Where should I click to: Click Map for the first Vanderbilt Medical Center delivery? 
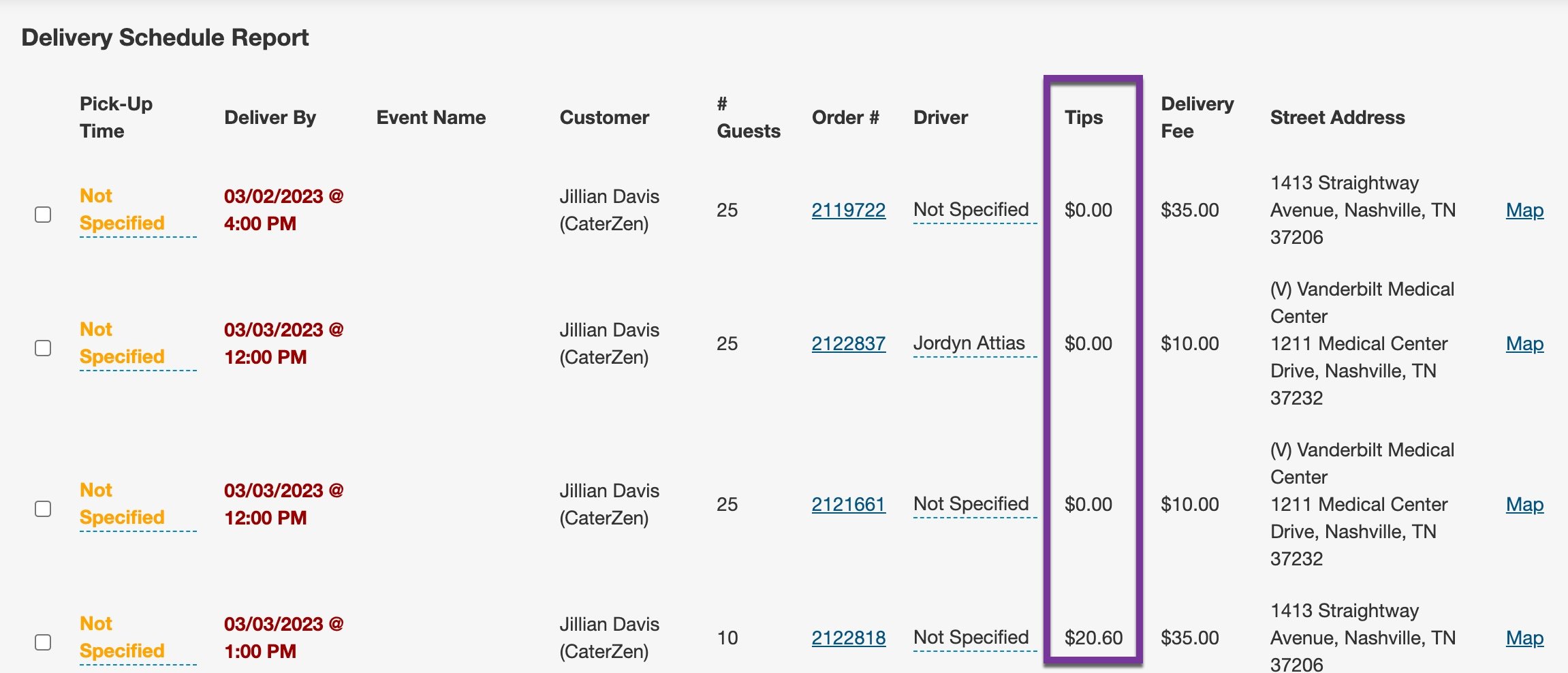click(1525, 343)
